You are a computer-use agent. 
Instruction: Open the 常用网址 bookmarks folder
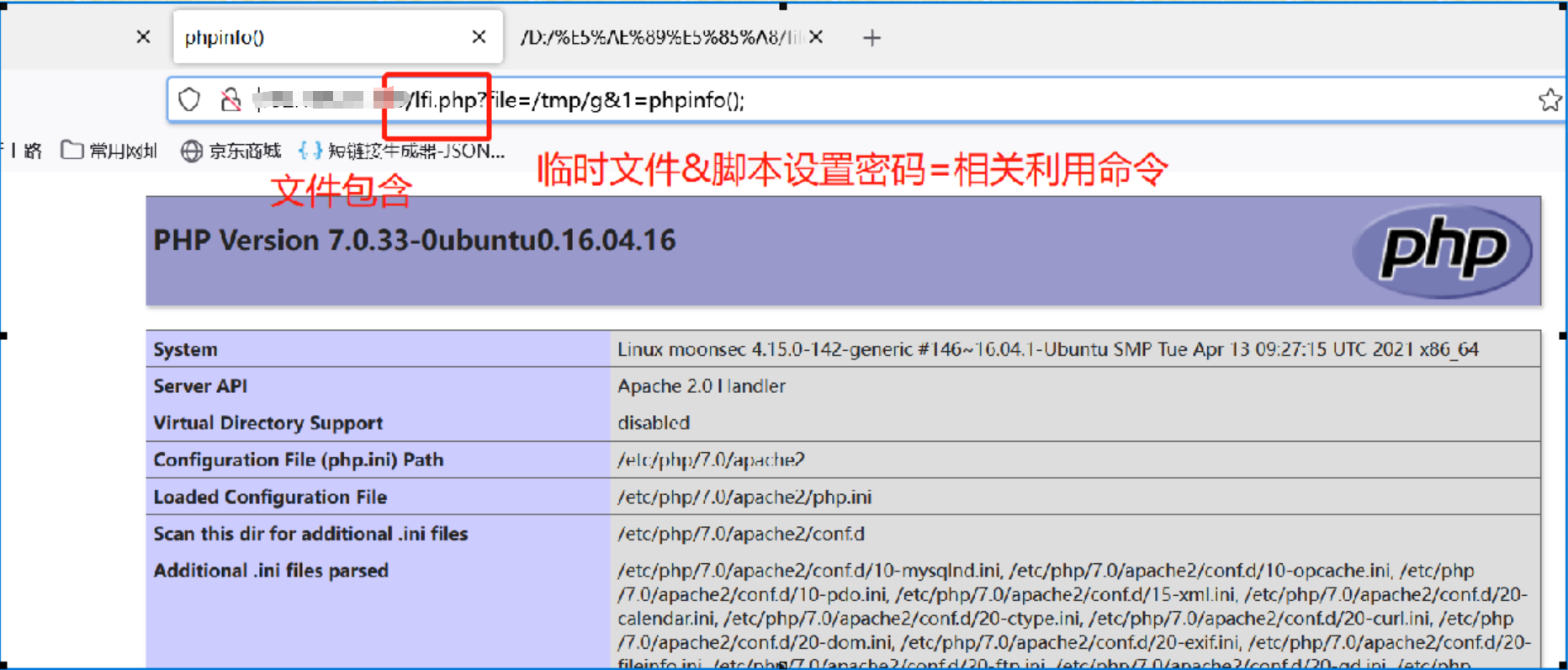pos(109,151)
